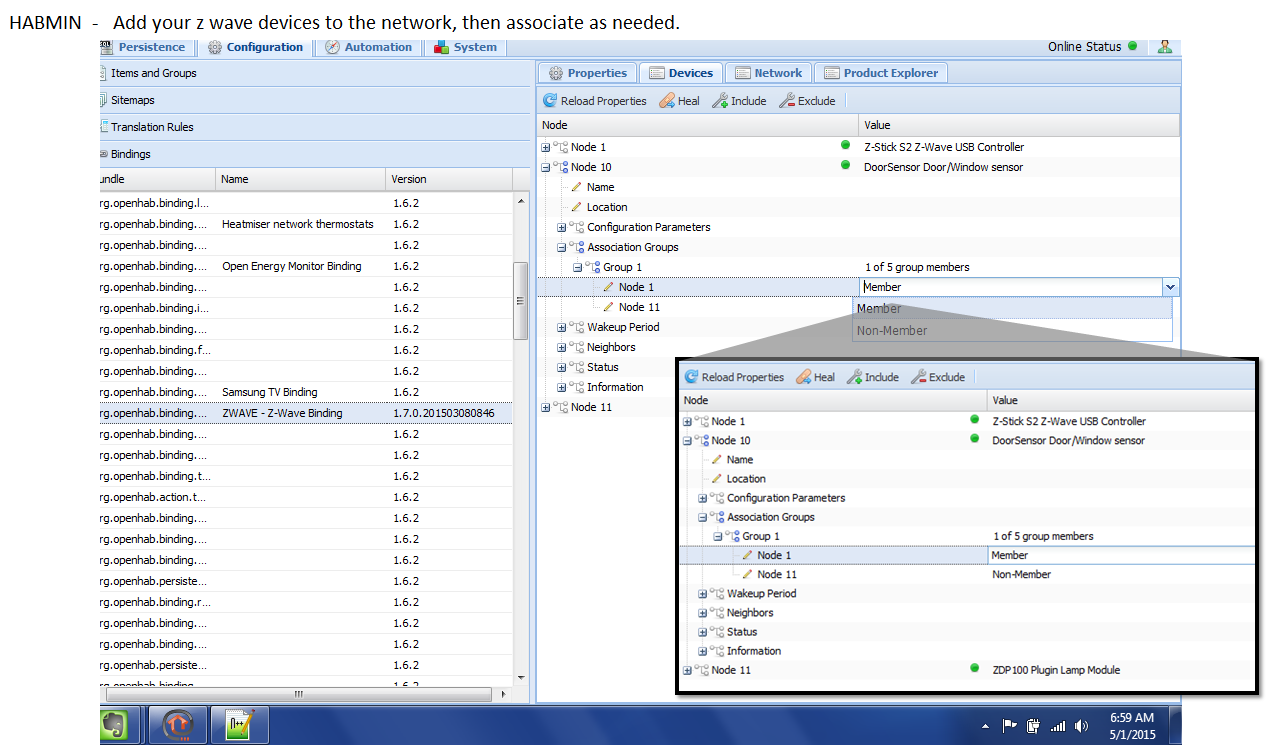Click Exclude in the enlarged inset toolbar
Viewport: 1280px width, 750px height.
pos(938,377)
